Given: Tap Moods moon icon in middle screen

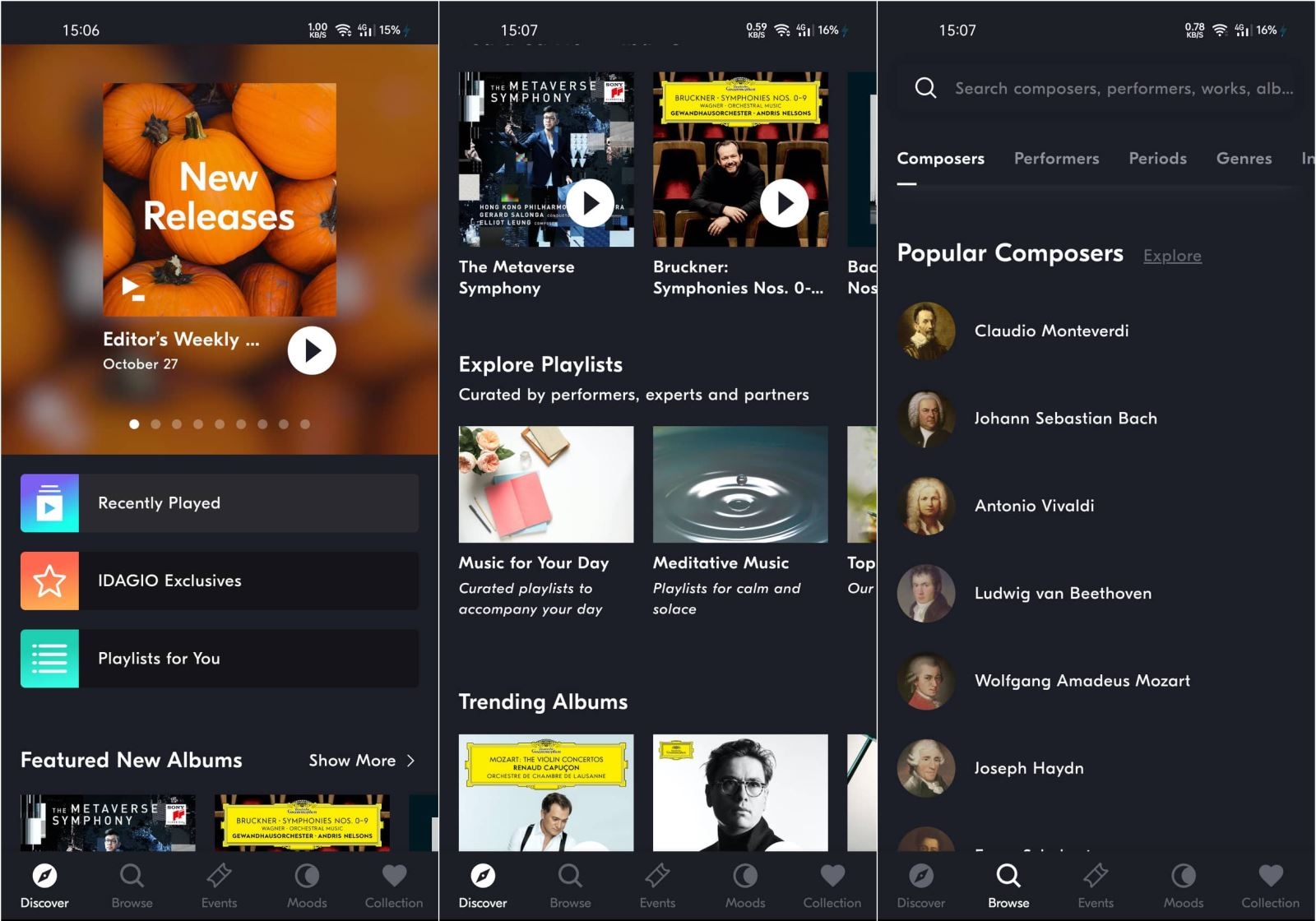Looking at the screenshot, I should pyautogui.click(x=745, y=876).
